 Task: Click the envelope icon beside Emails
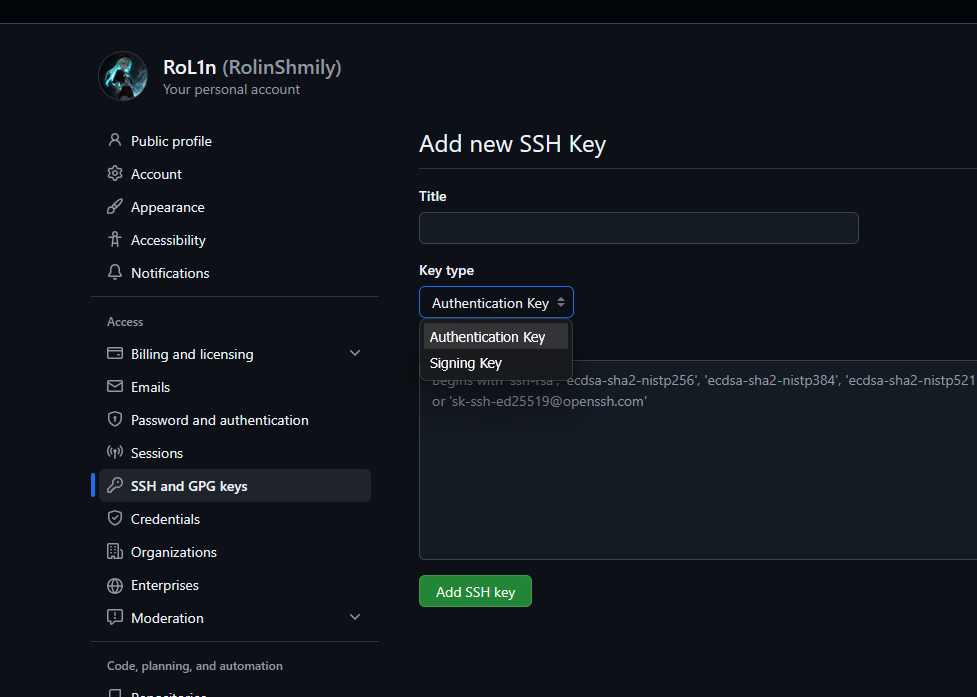115,386
